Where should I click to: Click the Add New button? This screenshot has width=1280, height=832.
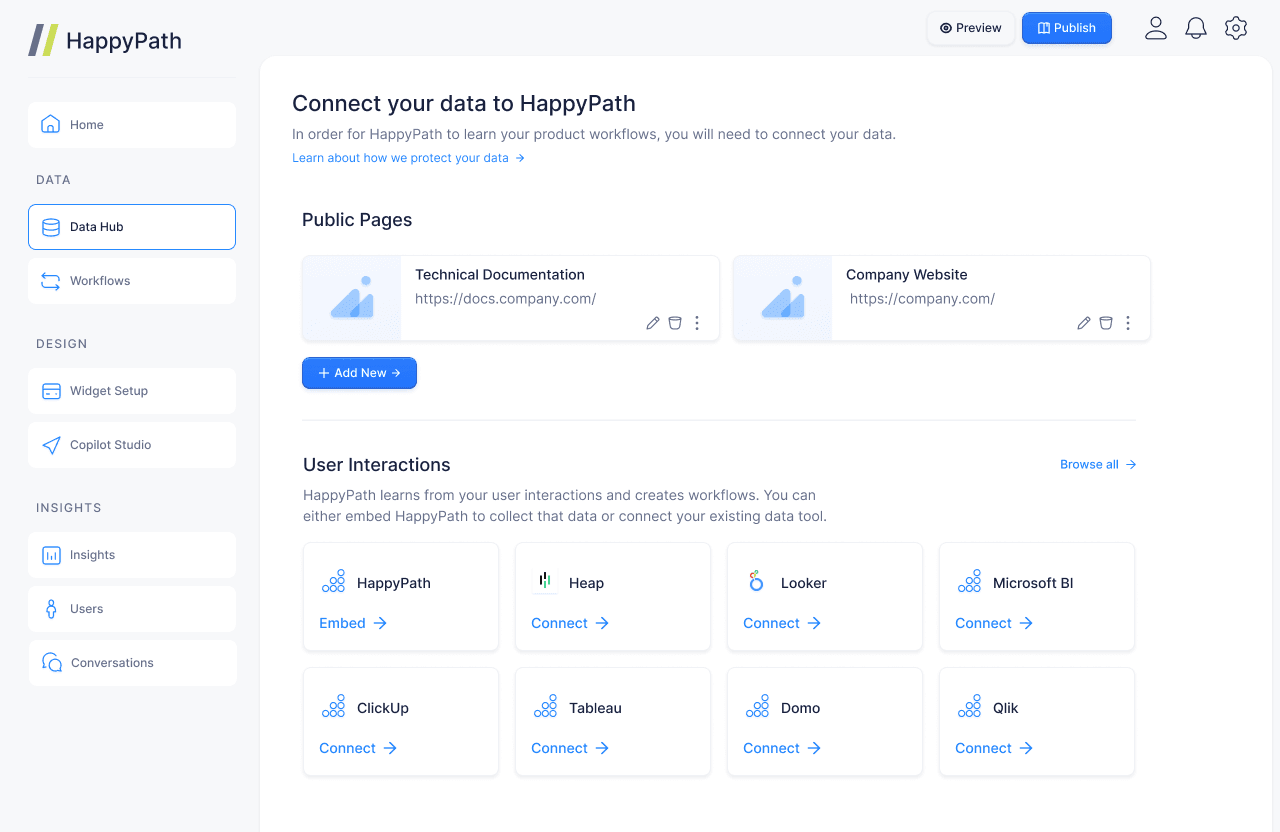click(359, 373)
